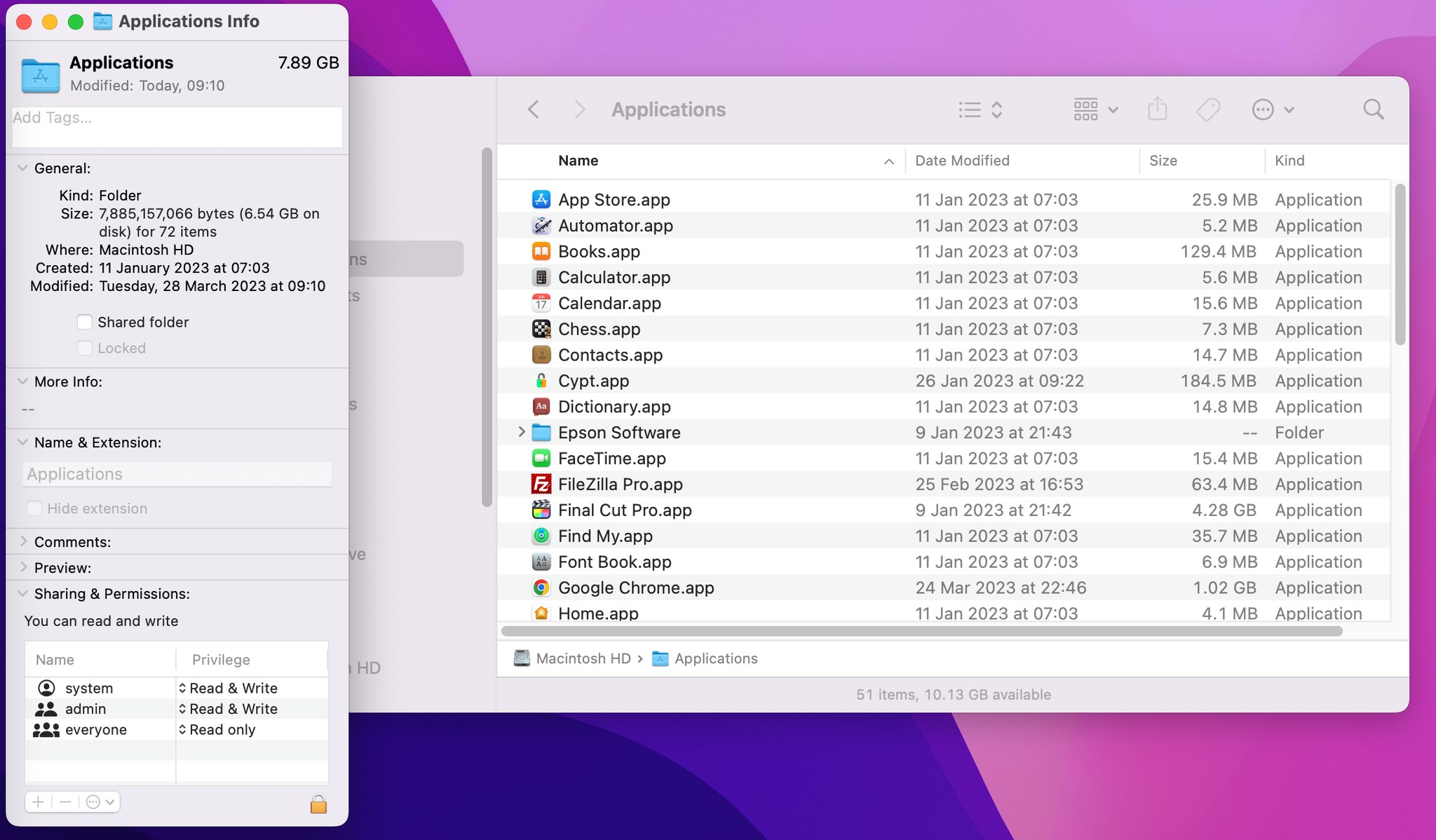This screenshot has width=1436, height=840.
Task: Select the Cypt.app padlock icon
Action: click(x=541, y=381)
